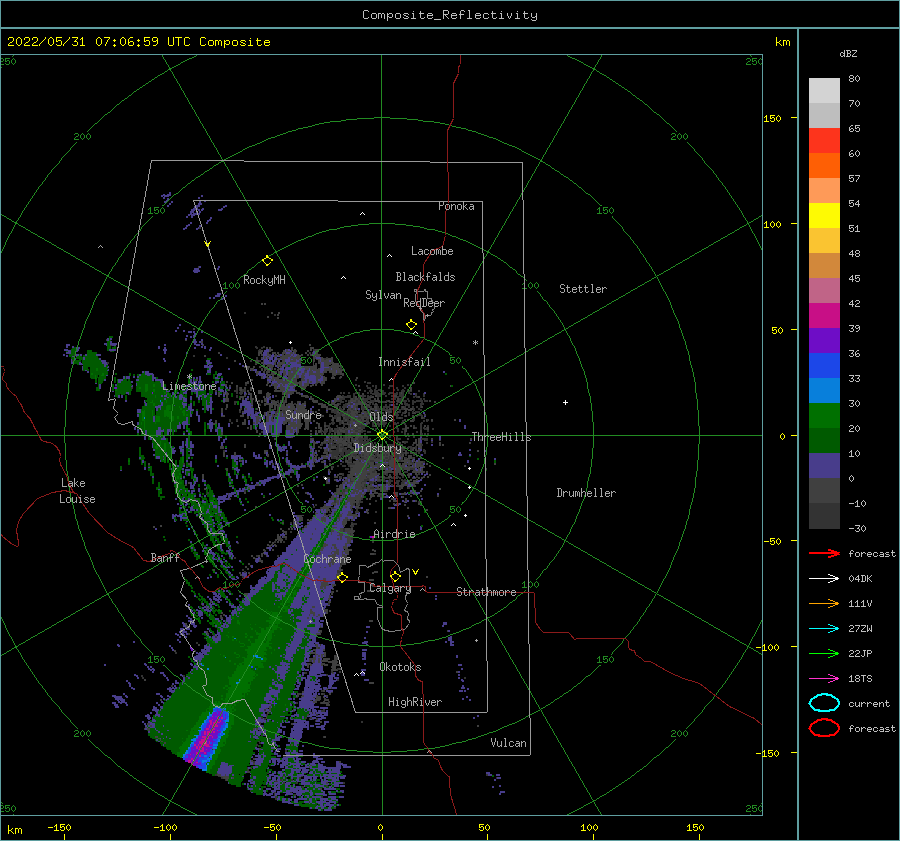Click the ThreeHills label
Viewport: 900px width, 841px height.
tap(502, 437)
